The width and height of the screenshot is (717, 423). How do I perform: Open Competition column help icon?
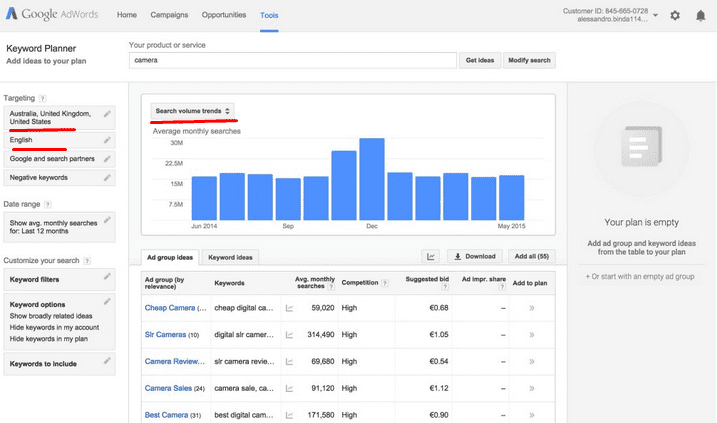coord(385,283)
